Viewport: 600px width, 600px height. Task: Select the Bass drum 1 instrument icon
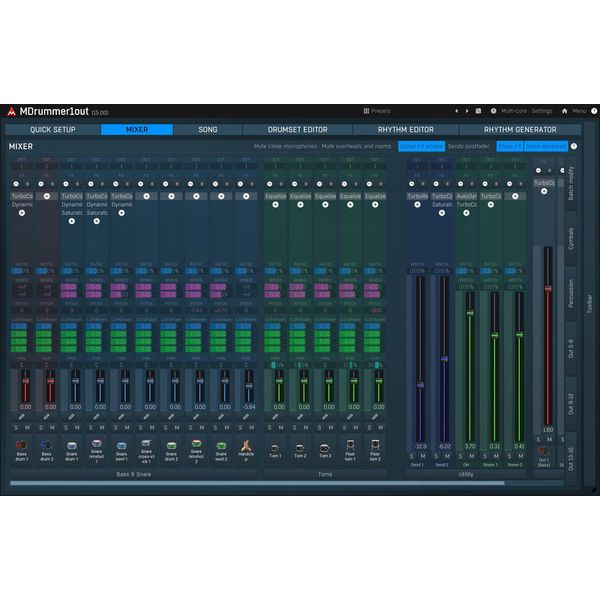[x=21, y=445]
